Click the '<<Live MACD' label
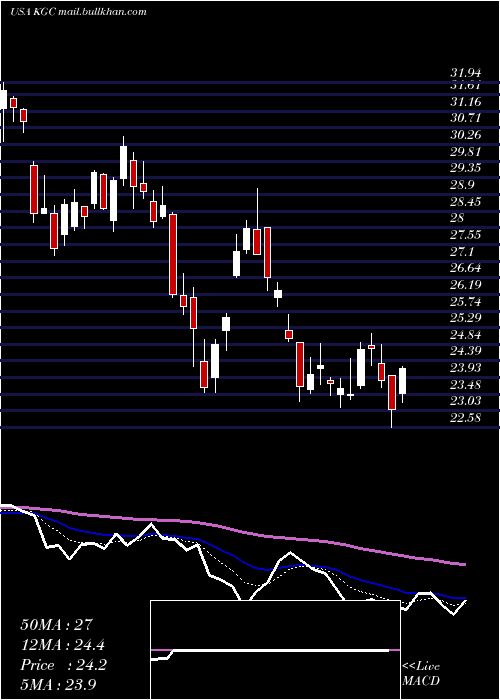The image size is (500, 700). tap(421, 673)
